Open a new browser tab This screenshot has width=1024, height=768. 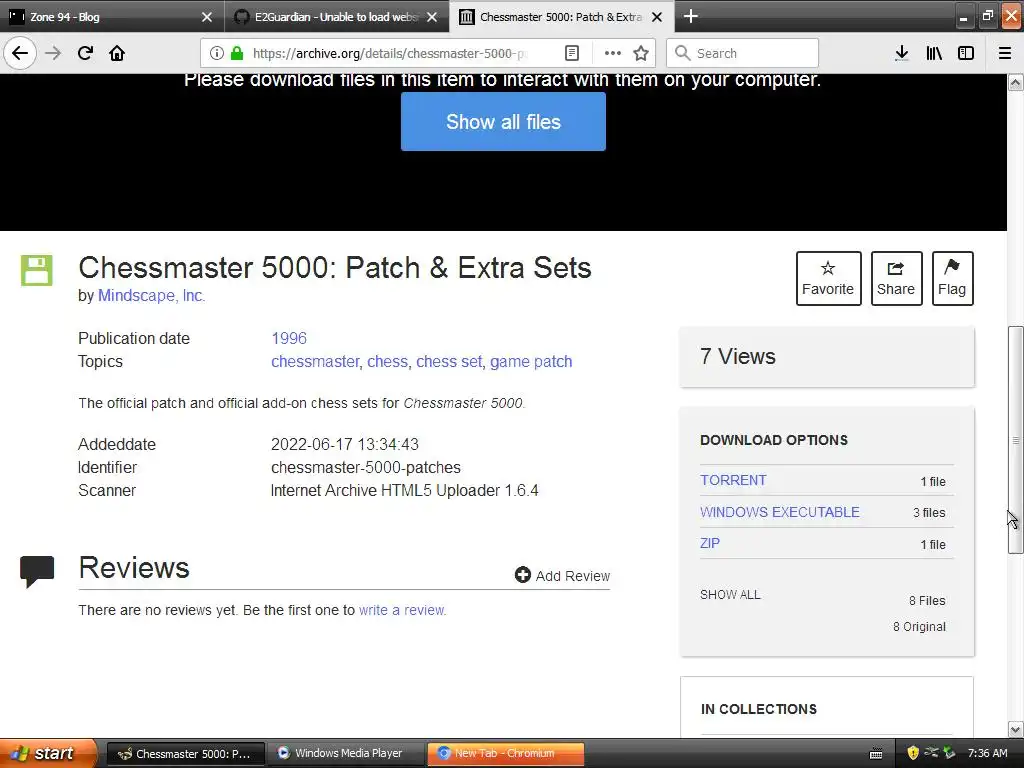coord(690,16)
